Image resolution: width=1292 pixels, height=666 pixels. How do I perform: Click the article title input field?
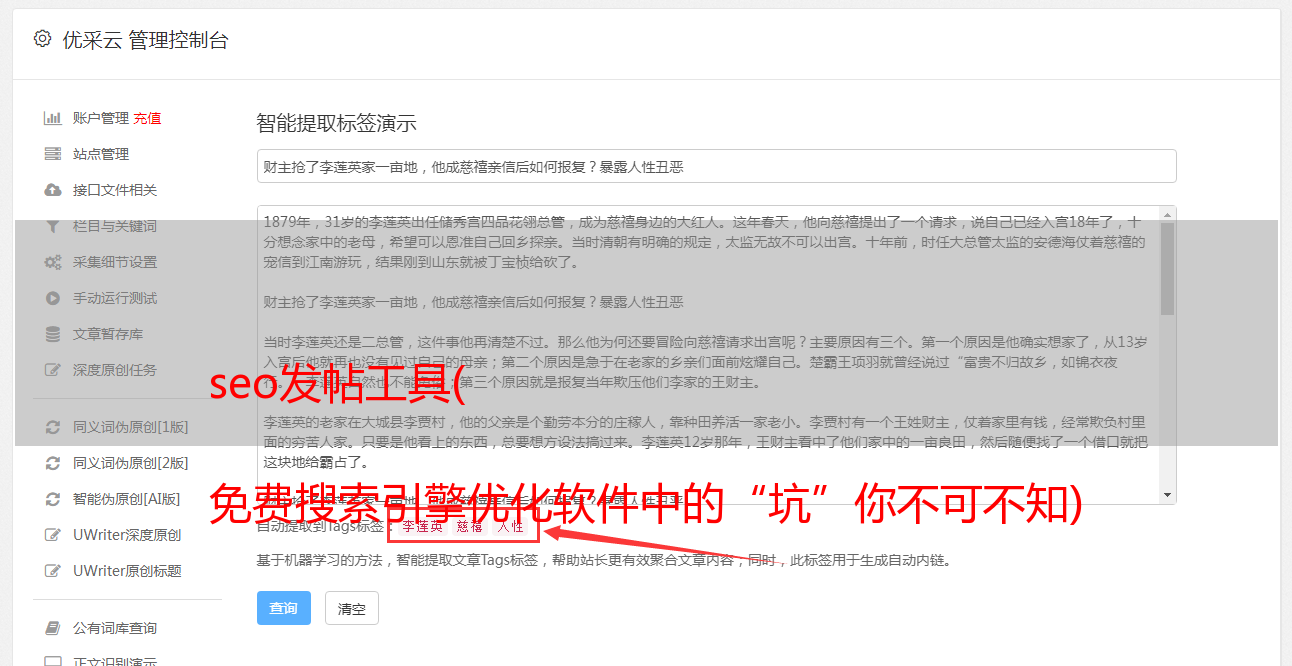(x=716, y=166)
